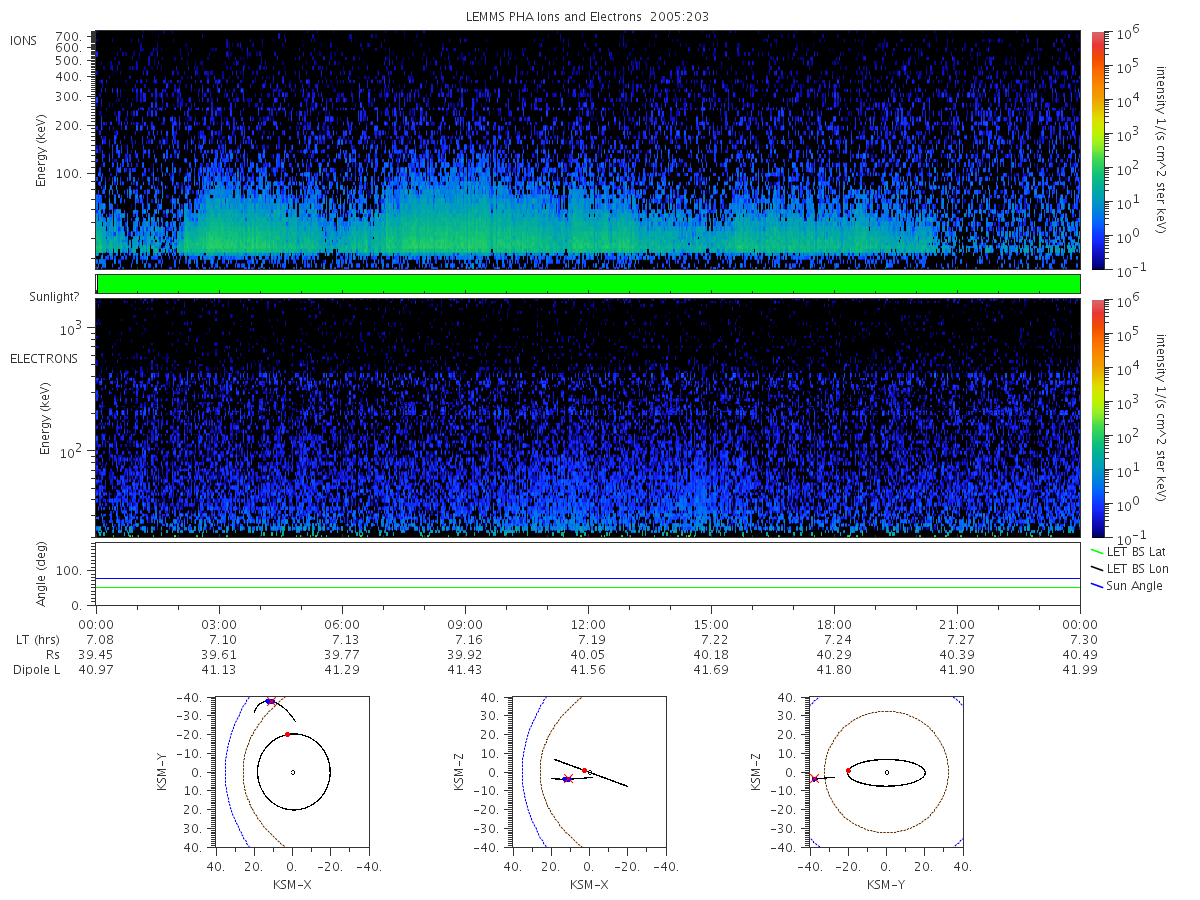
Task: Click the KSM-Y versus KSM-Z orbit plot
Action: coord(886,772)
